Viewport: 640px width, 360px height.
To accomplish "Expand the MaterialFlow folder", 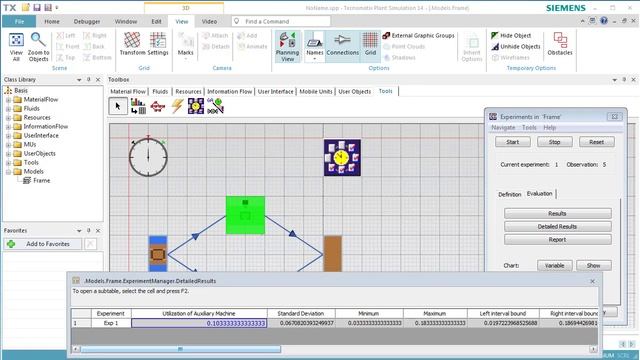I will click(x=8, y=100).
